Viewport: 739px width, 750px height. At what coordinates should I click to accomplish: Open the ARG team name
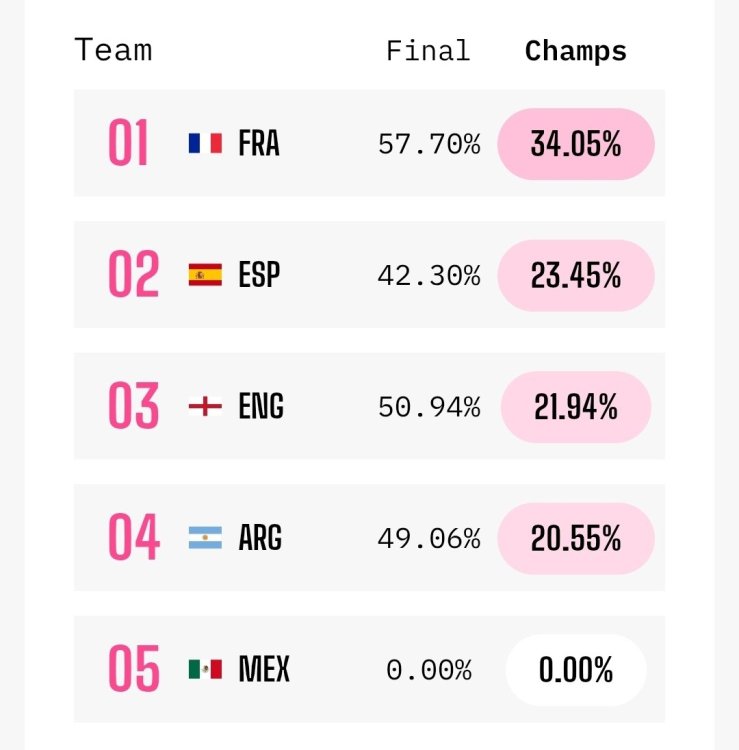(x=260, y=538)
